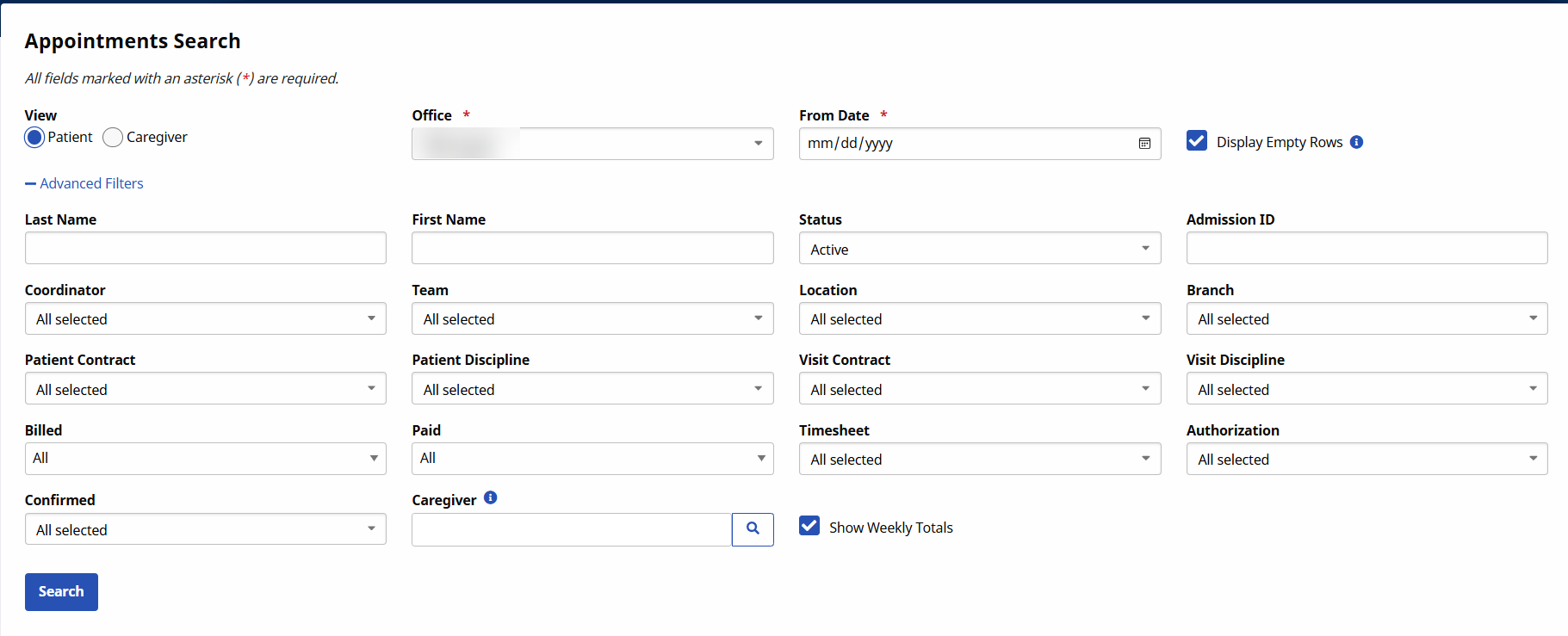
Task: Open the Authorization dropdown
Action: (1366, 459)
